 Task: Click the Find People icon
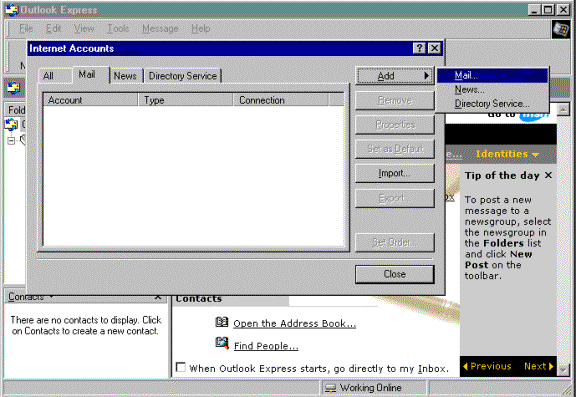click(222, 343)
